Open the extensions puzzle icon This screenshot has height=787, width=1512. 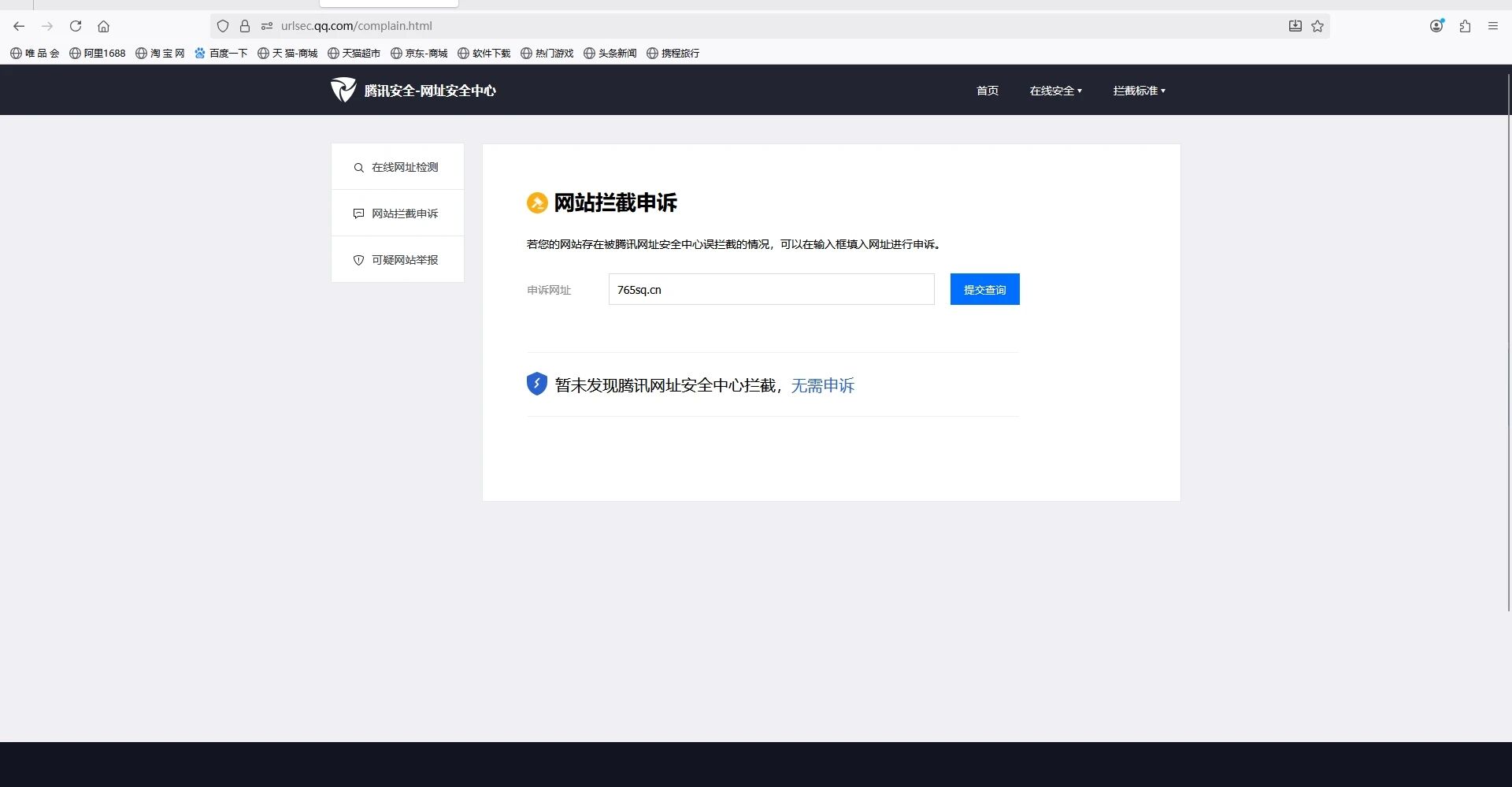1465,26
